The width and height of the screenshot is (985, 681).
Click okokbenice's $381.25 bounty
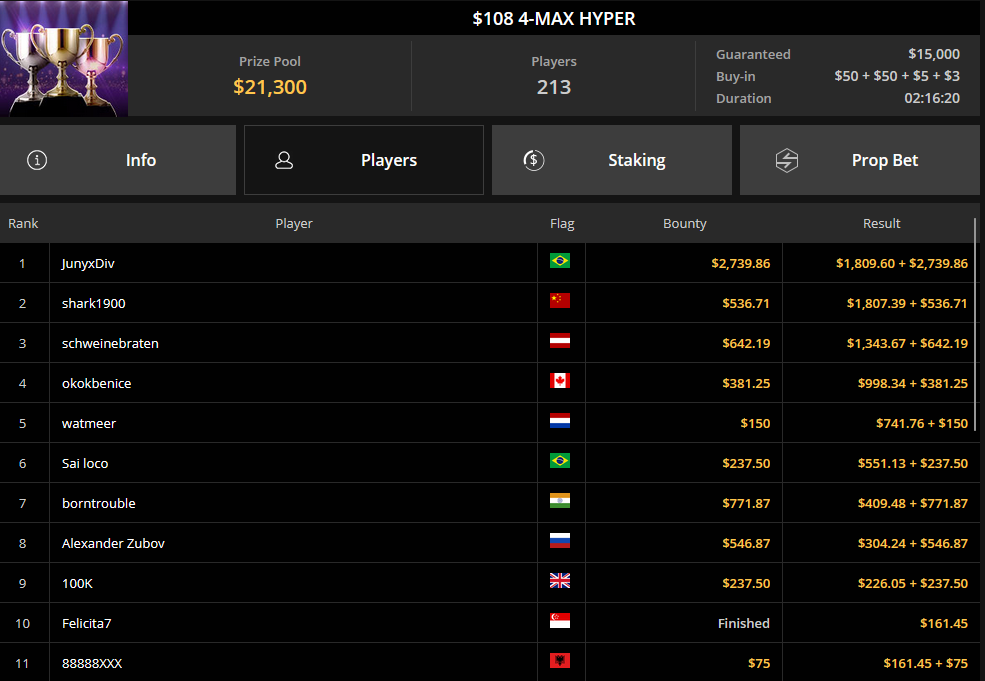pyautogui.click(x=746, y=384)
